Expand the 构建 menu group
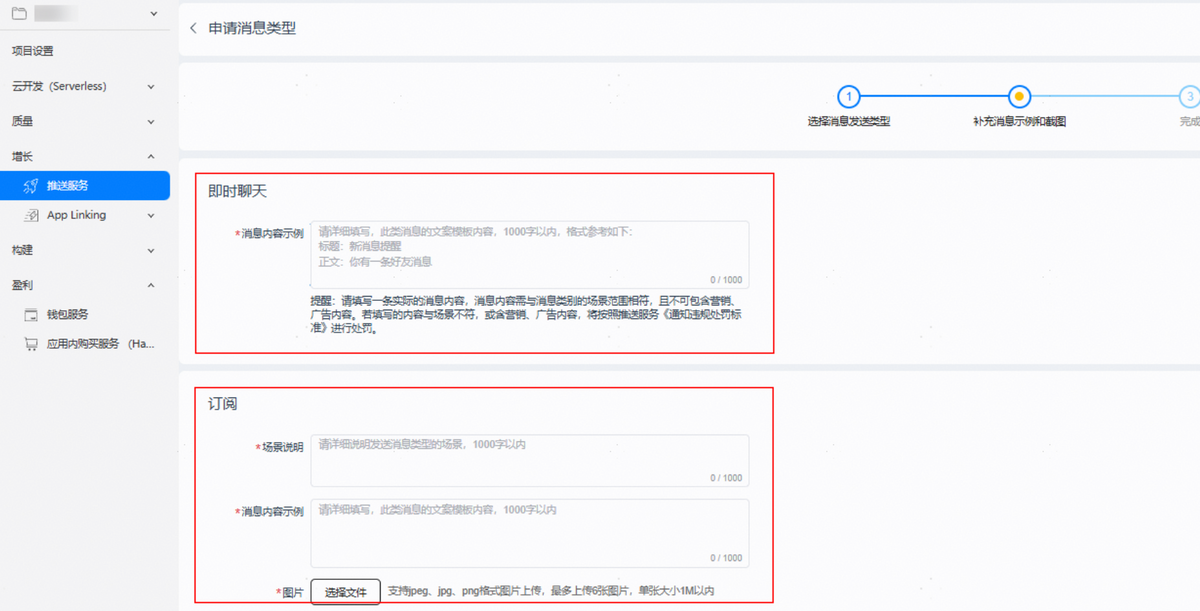Viewport: 1200px width, 611px height. [151, 251]
